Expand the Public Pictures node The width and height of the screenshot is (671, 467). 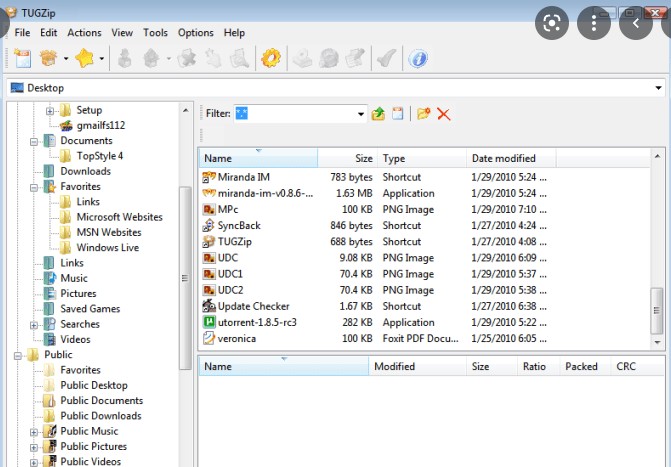[34, 447]
